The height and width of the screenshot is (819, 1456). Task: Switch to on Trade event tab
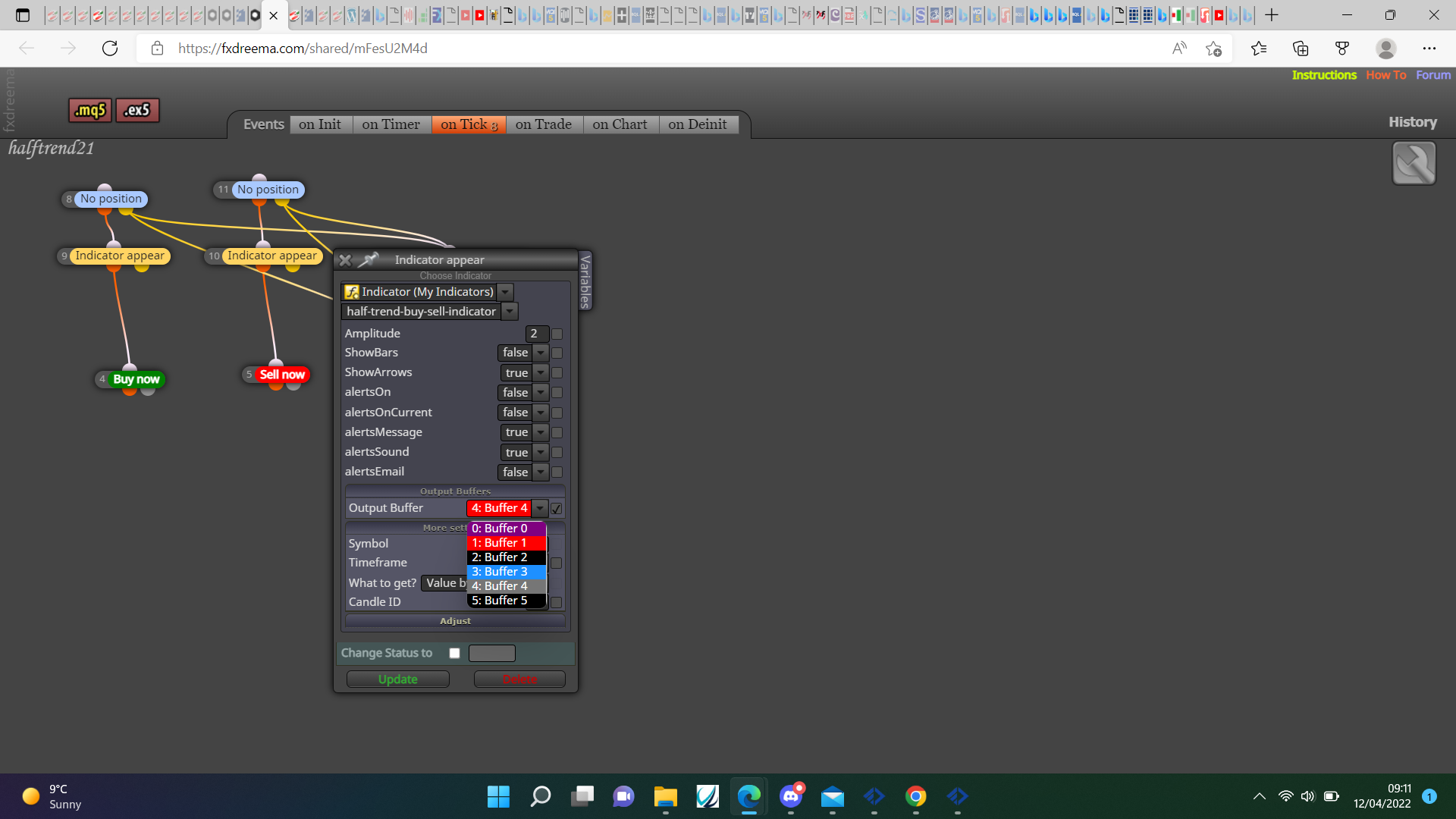[x=544, y=124]
